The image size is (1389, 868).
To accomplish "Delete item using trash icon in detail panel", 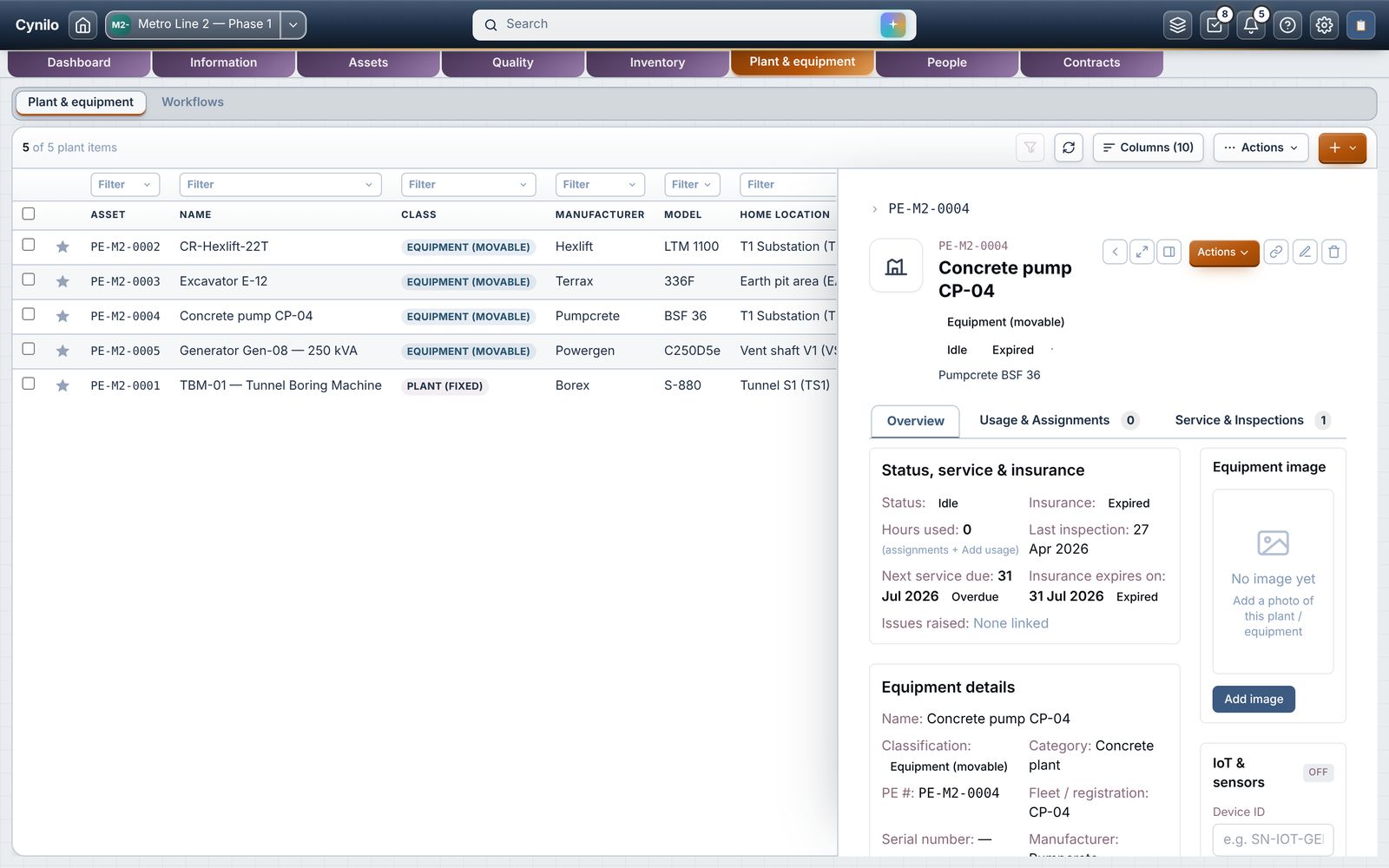I will point(1333,252).
